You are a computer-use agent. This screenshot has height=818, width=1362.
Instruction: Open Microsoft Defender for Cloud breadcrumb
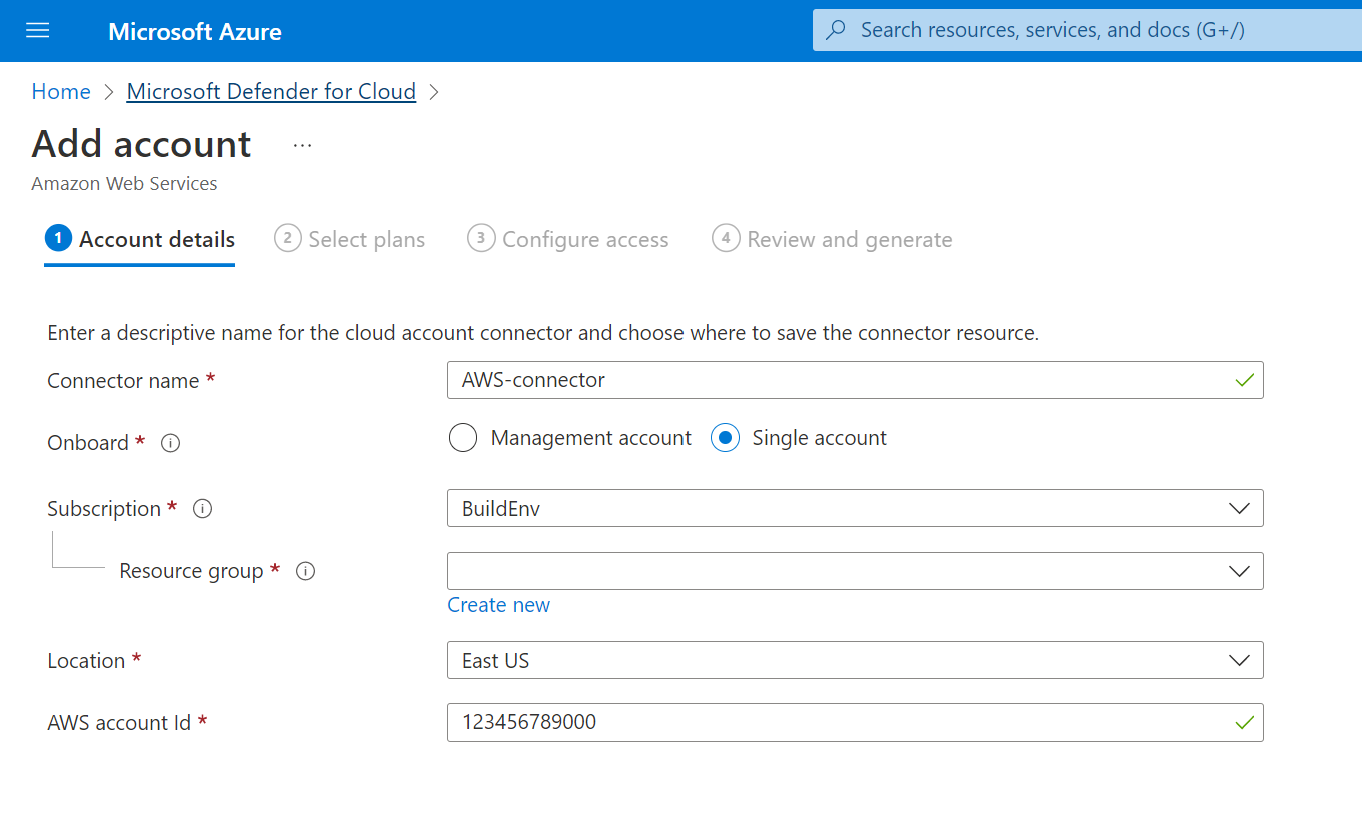point(271,92)
